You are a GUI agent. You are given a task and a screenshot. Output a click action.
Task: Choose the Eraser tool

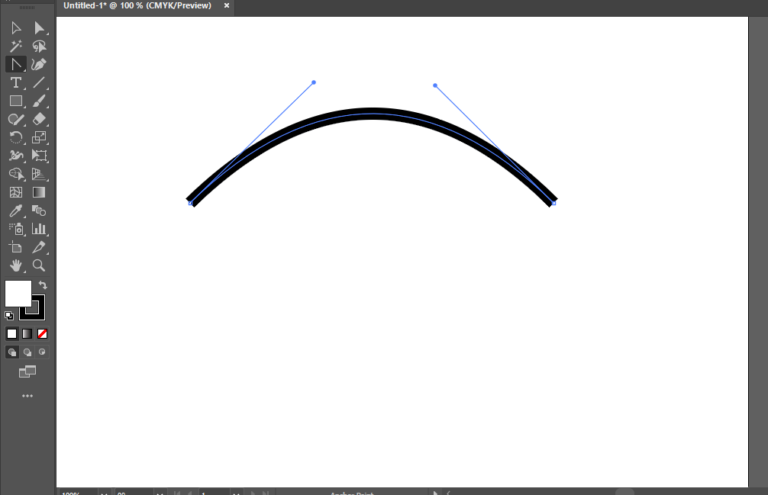(x=39, y=119)
